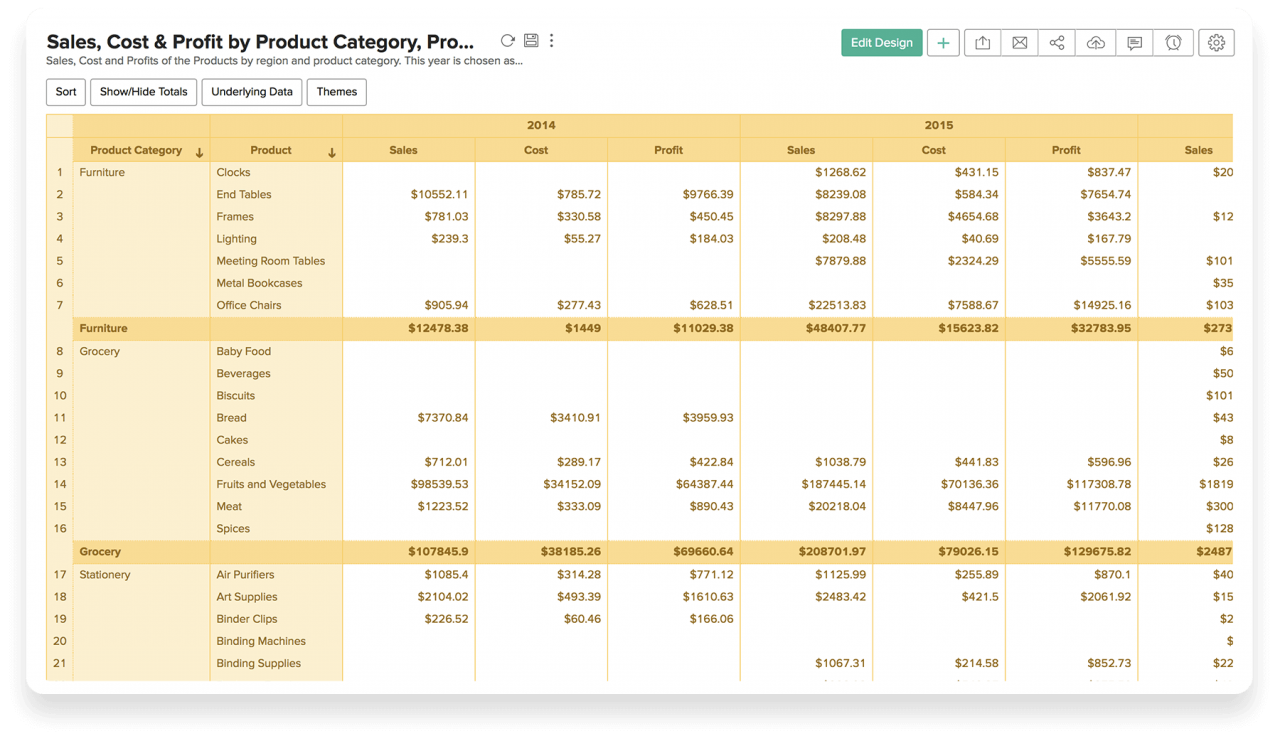Open the Sort options
This screenshot has width=1280, height=741.
(65, 92)
